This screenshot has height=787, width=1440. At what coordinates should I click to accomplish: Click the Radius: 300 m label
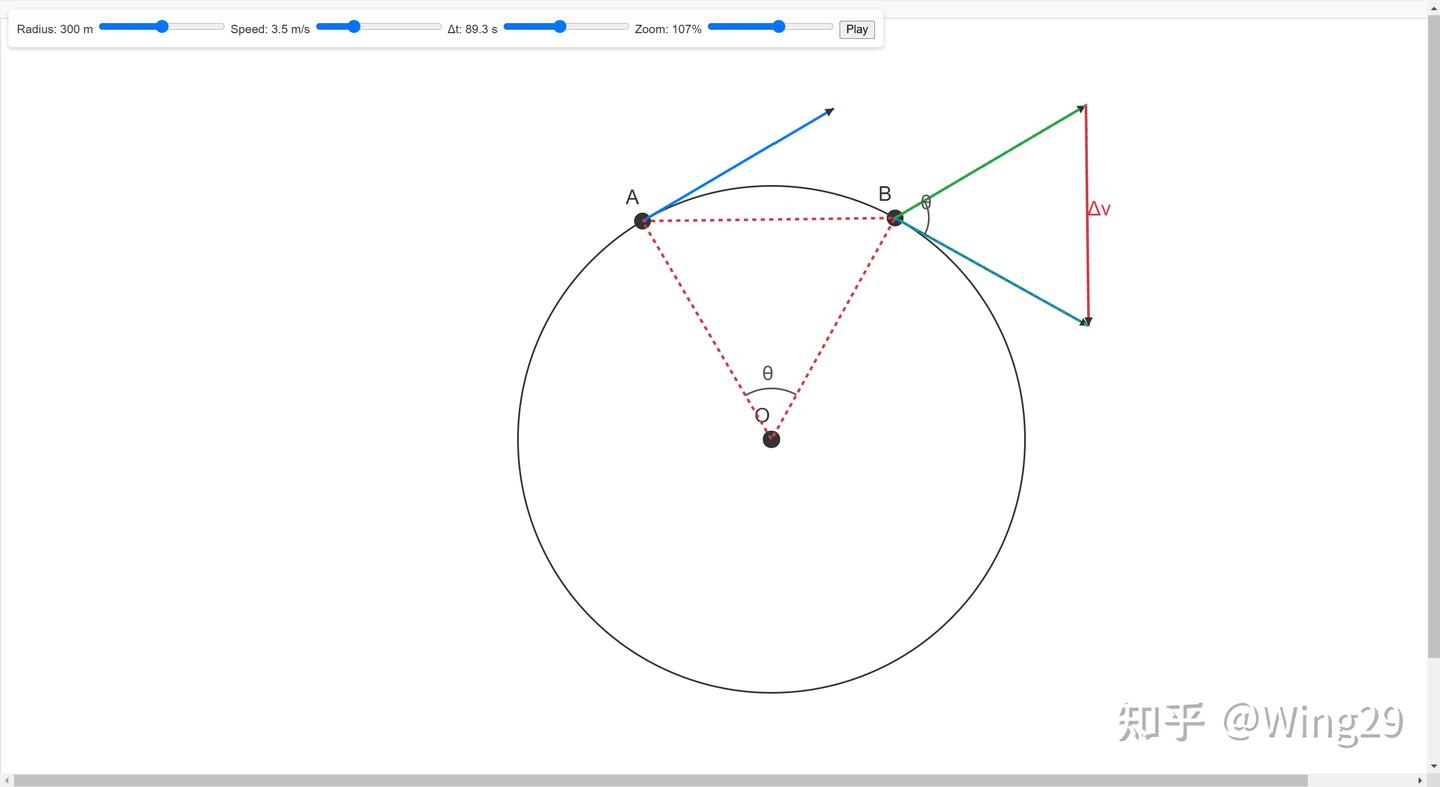click(x=55, y=29)
